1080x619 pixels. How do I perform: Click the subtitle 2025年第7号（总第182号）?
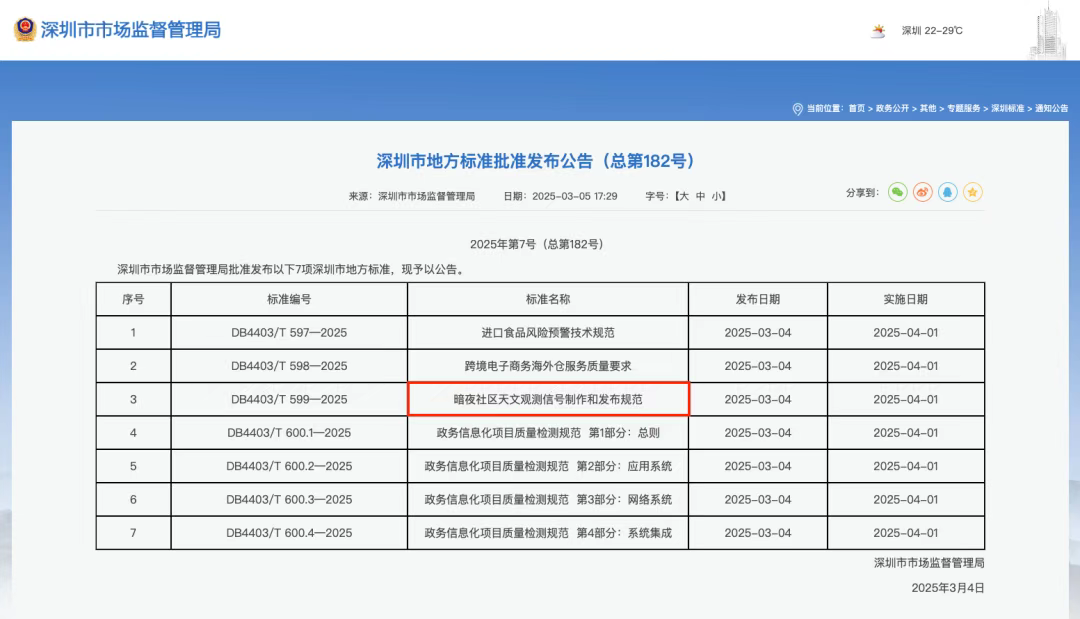tap(537, 244)
